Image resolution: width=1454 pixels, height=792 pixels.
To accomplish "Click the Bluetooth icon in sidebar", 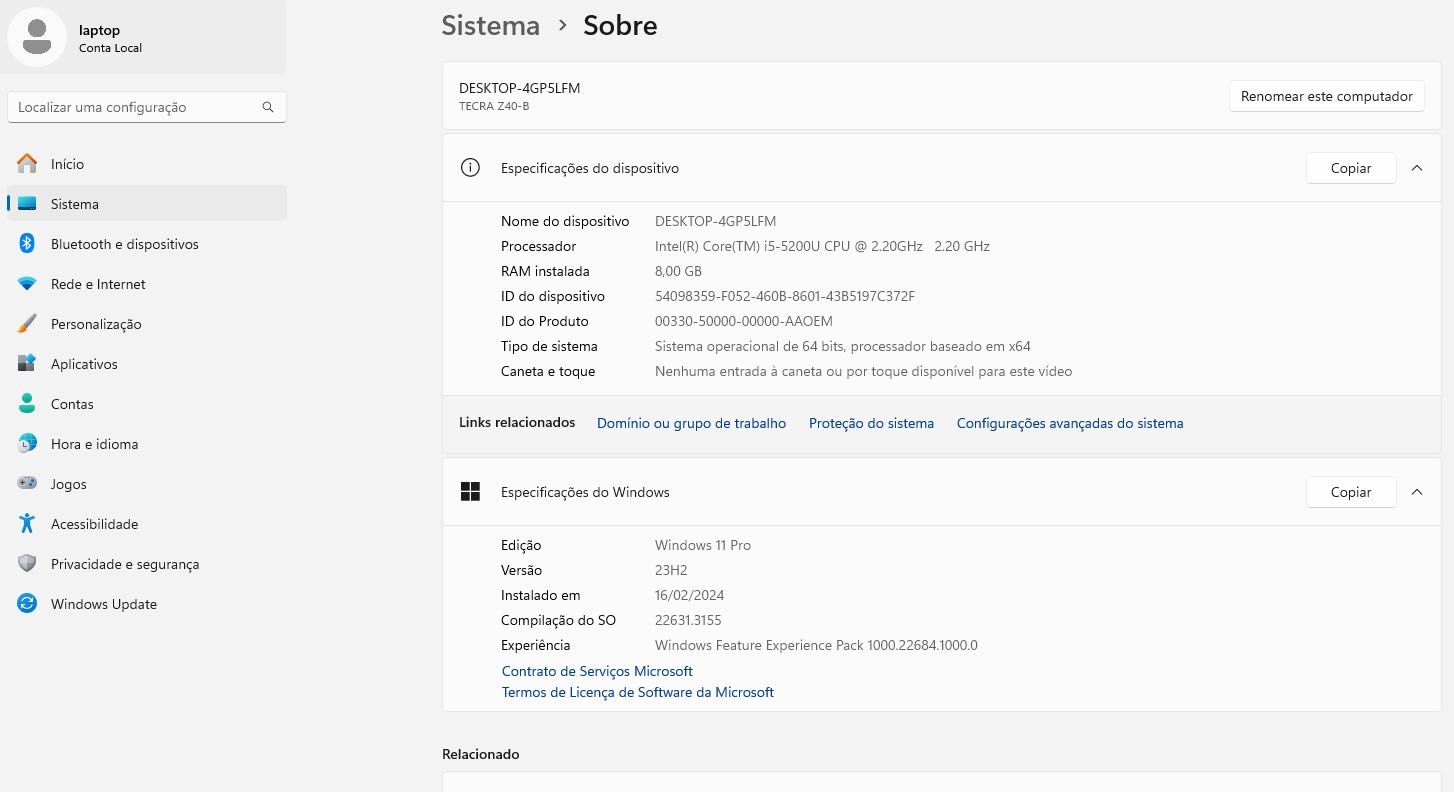I will (x=27, y=244).
